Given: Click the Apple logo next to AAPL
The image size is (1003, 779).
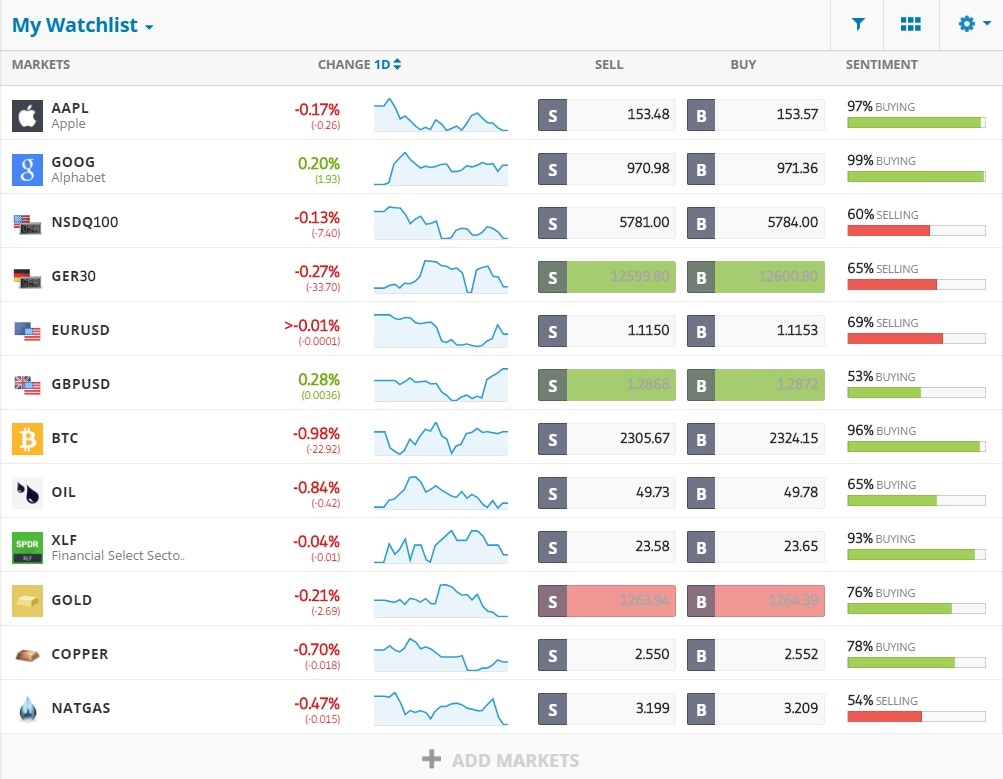Looking at the screenshot, I should pyautogui.click(x=25, y=115).
